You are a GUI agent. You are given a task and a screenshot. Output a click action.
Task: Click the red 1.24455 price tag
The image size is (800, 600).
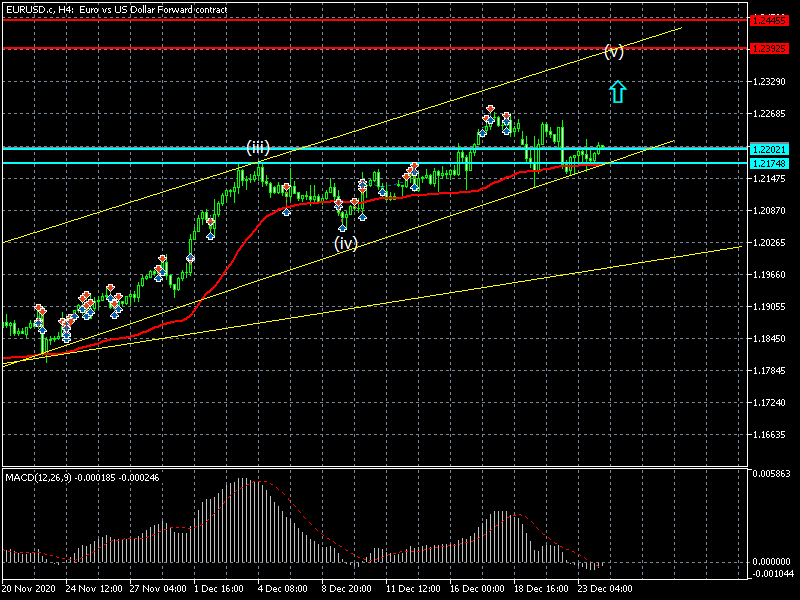click(770, 20)
